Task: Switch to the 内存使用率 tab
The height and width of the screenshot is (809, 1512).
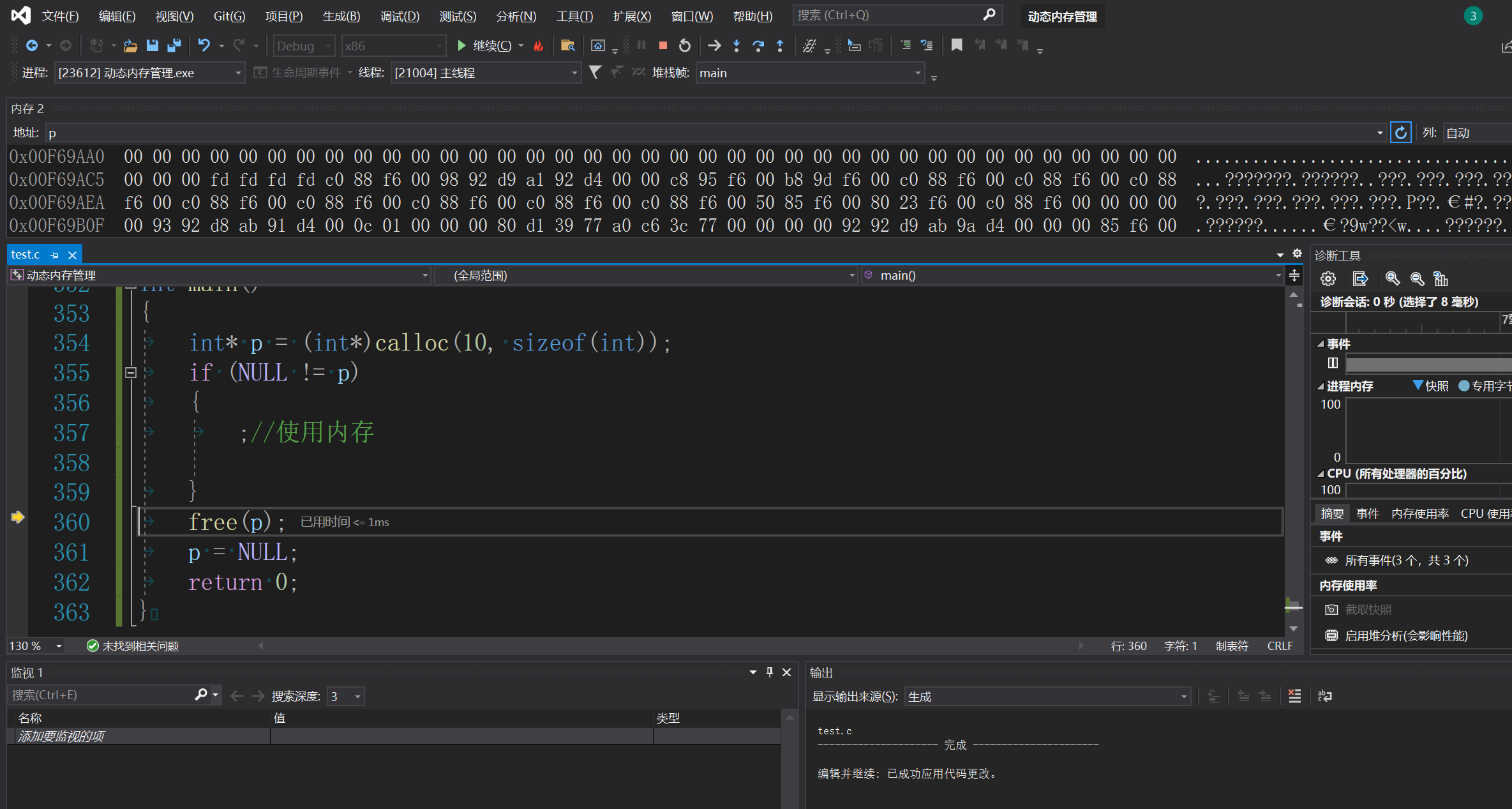Action: tap(1419, 513)
